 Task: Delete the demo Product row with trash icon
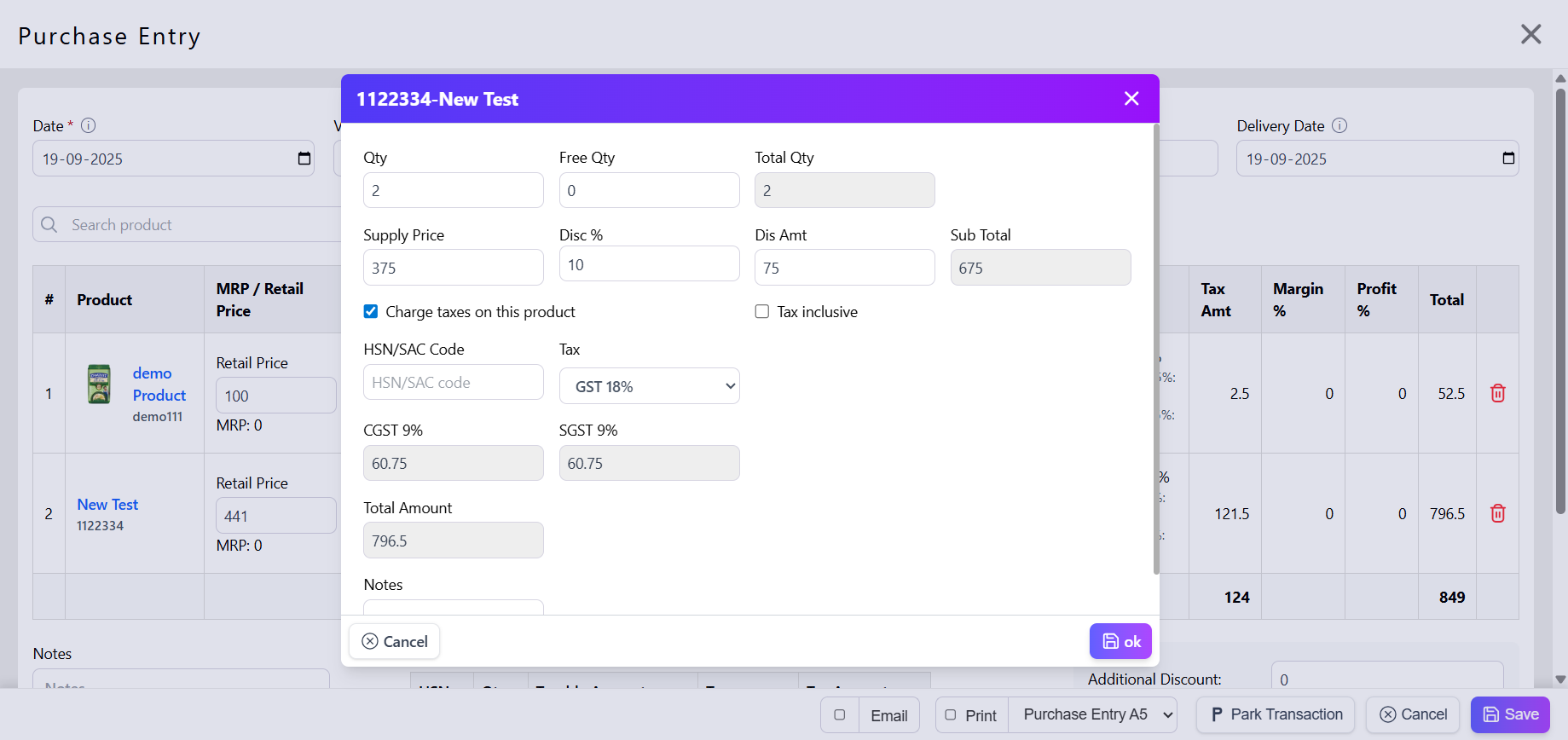1497,393
